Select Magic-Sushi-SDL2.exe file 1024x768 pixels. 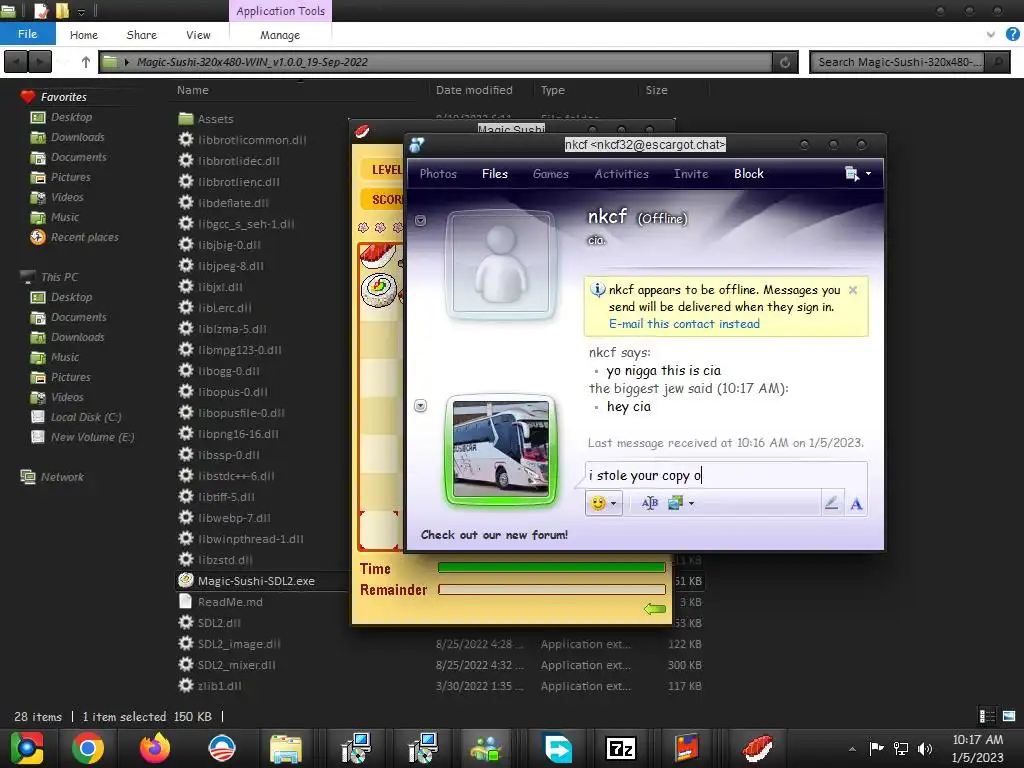click(x=256, y=581)
